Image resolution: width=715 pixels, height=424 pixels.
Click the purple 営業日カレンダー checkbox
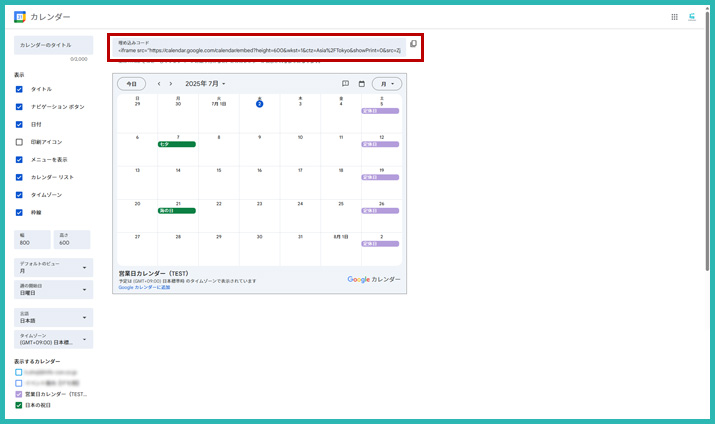click(x=19, y=394)
